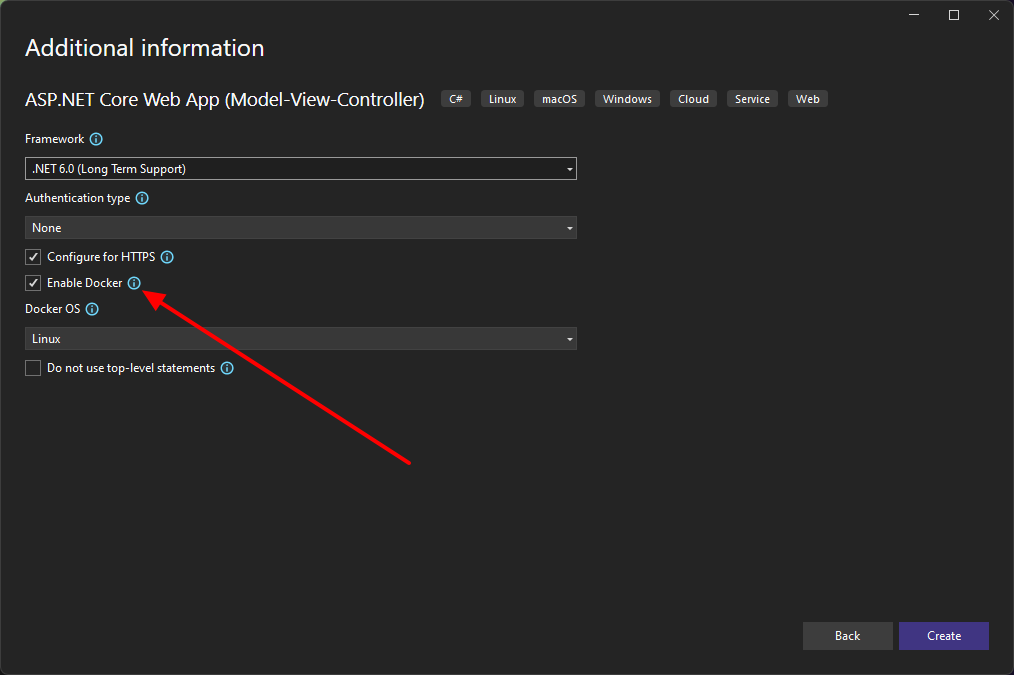Screen dimensions: 1014x675
Task: Close the Additional information dialog
Action: click(x=994, y=15)
